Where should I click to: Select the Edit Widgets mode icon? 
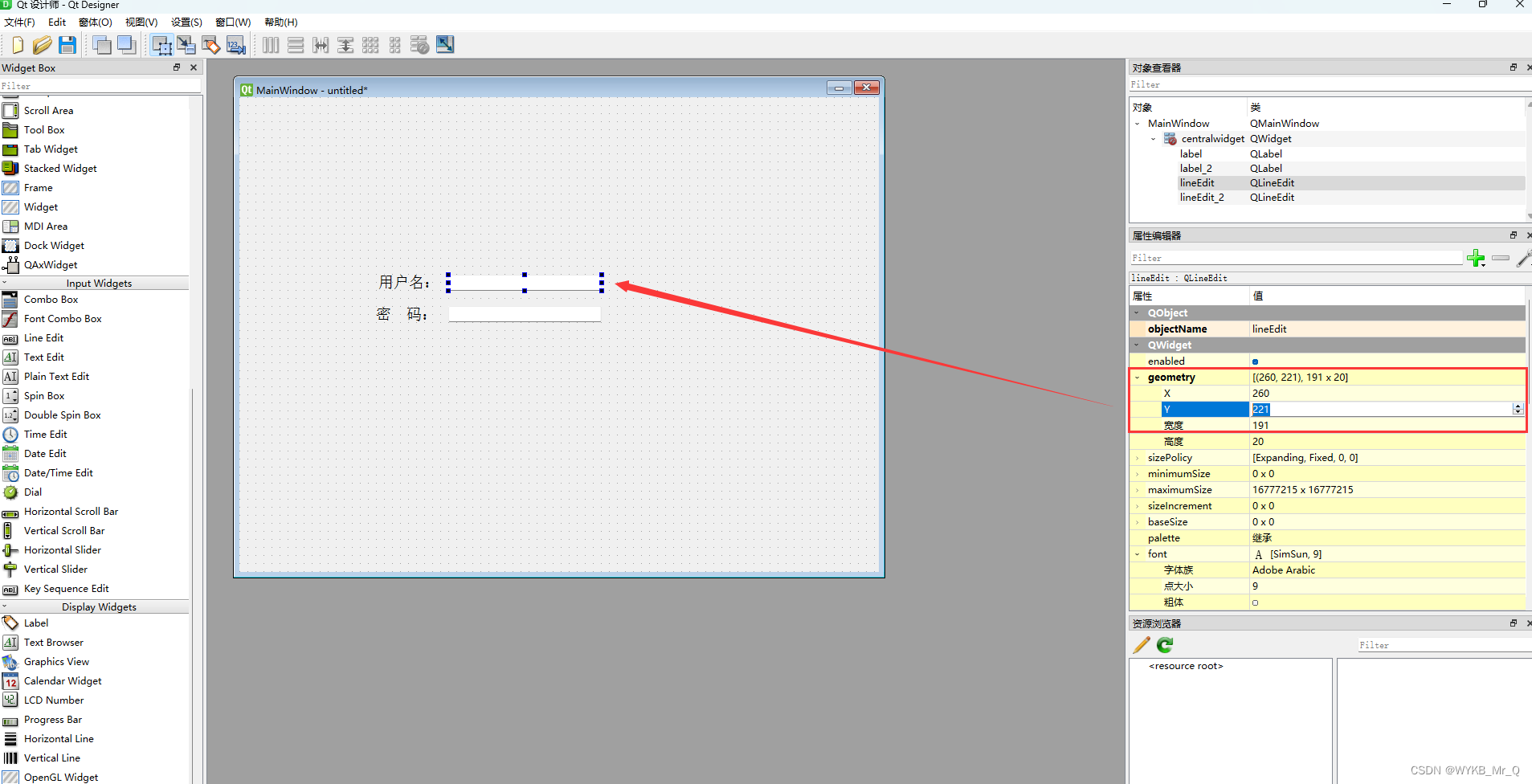coord(161,45)
